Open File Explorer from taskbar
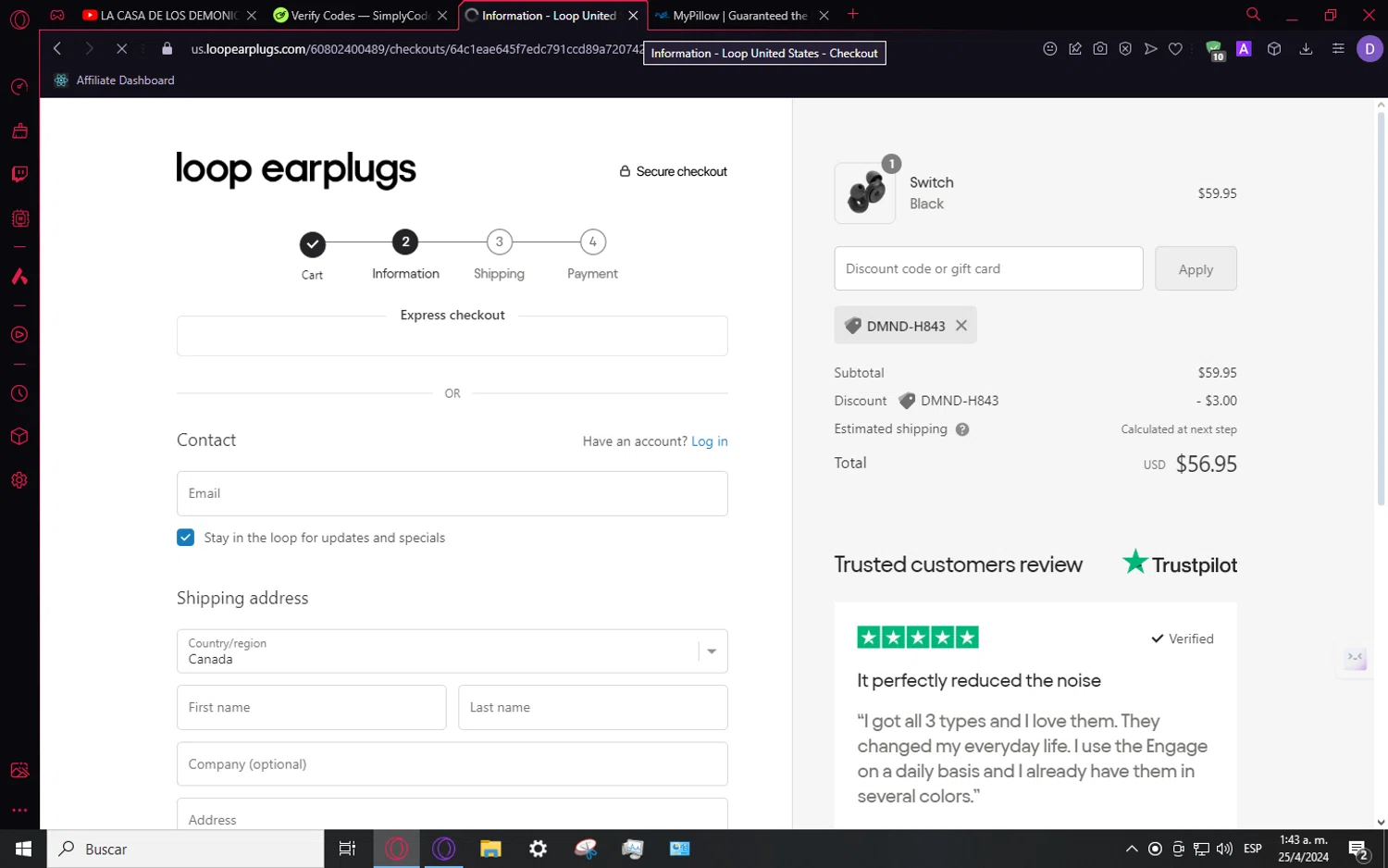This screenshot has width=1388, height=868. [x=490, y=849]
